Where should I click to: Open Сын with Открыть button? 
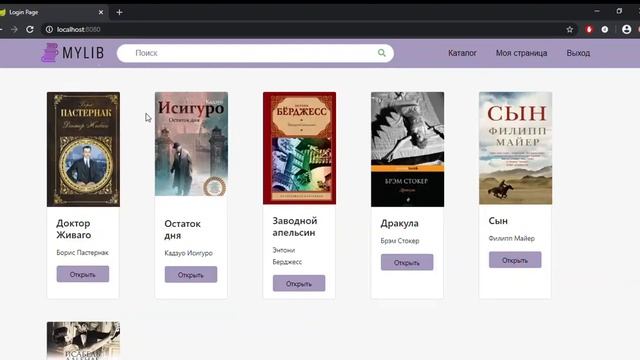515,260
